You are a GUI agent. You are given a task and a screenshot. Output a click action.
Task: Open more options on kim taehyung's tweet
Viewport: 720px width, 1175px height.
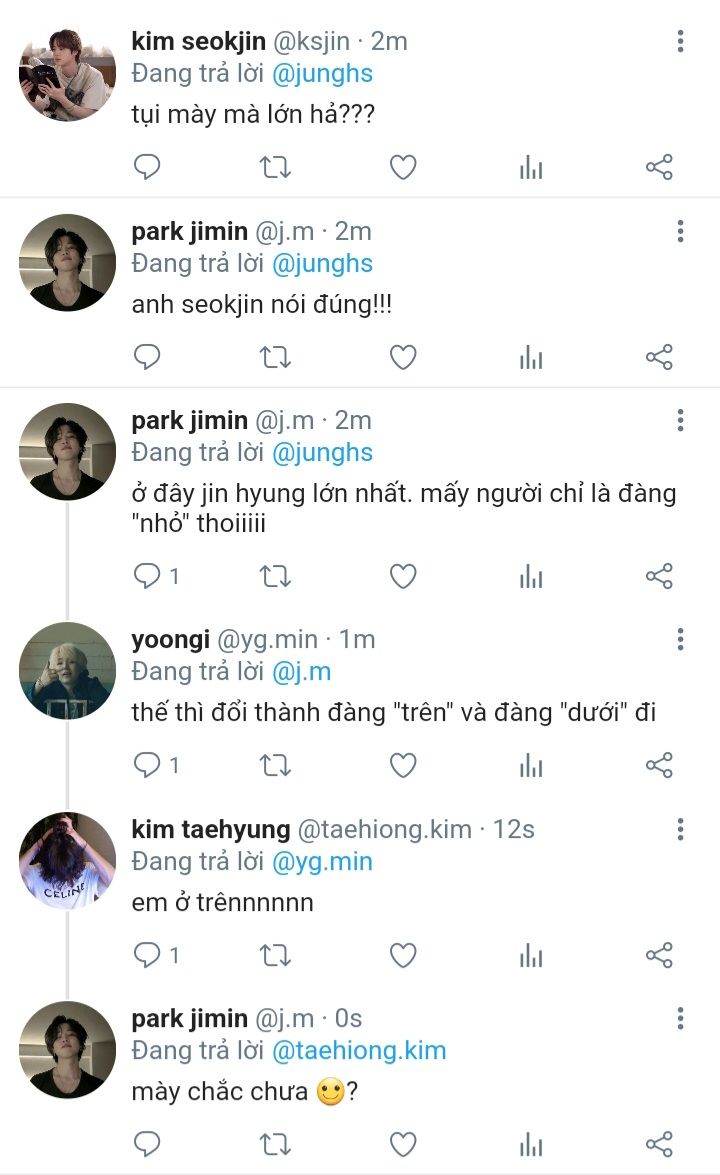(x=680, y=830)
